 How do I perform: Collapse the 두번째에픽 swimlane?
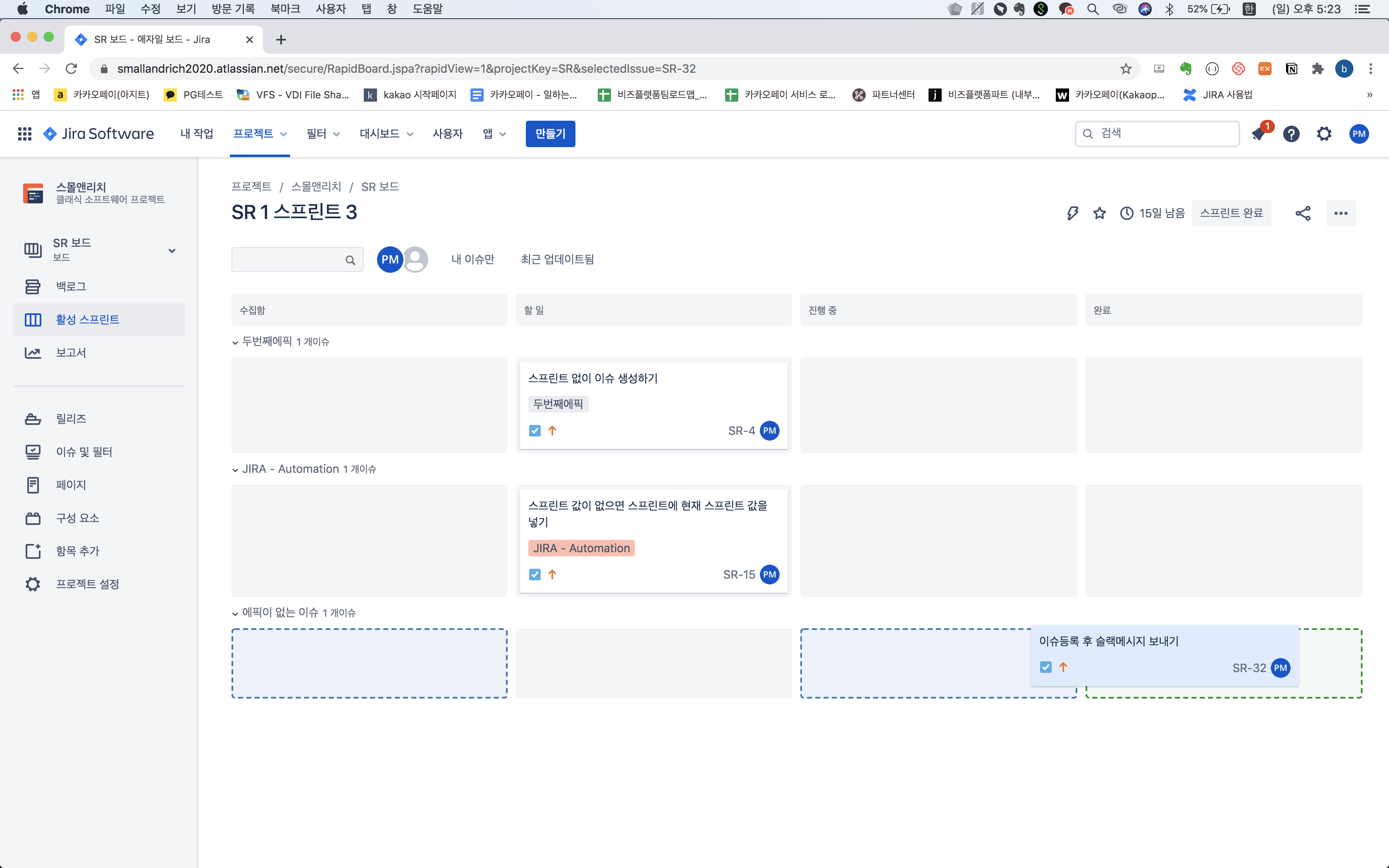[x=235, y=343]
